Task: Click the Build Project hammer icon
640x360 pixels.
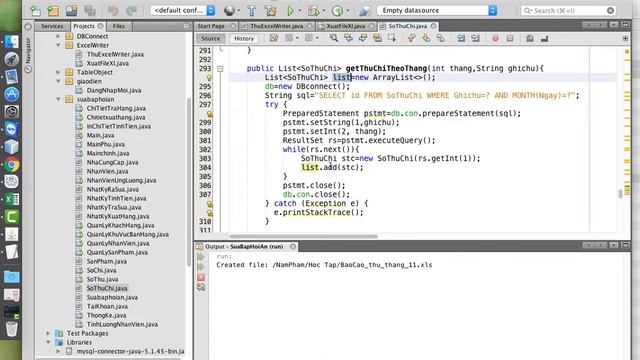Action: 252,11
